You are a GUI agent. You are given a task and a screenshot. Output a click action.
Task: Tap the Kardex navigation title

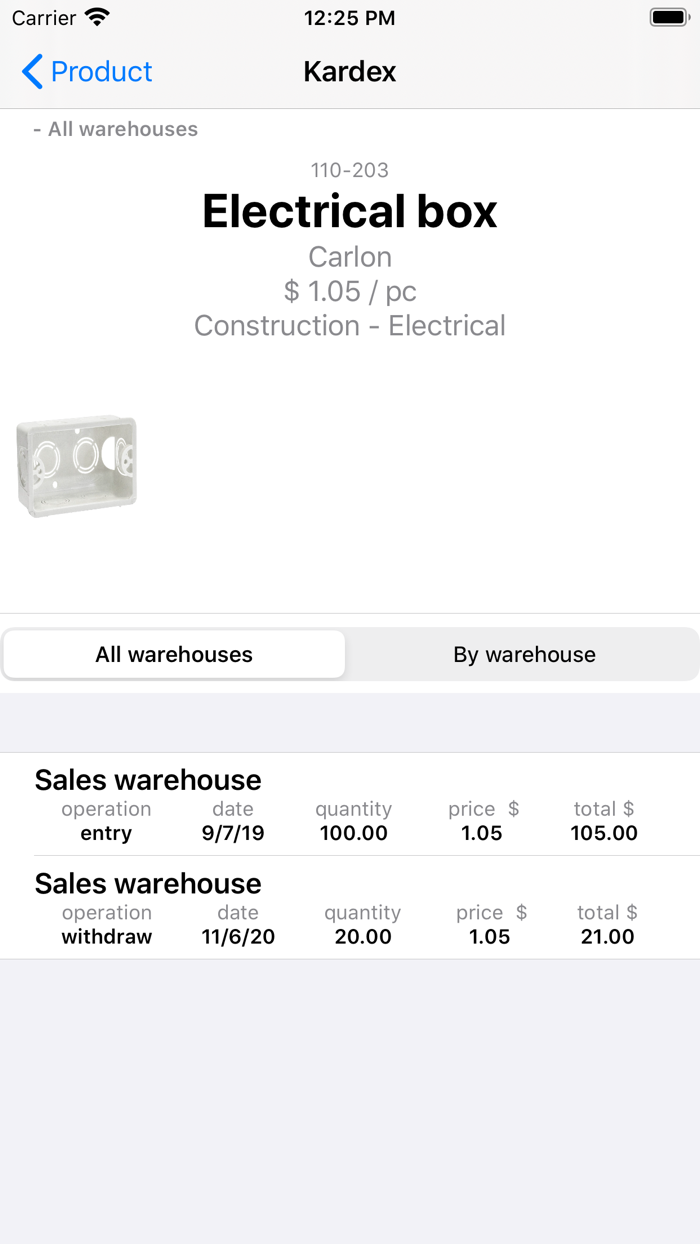point(350,72)
